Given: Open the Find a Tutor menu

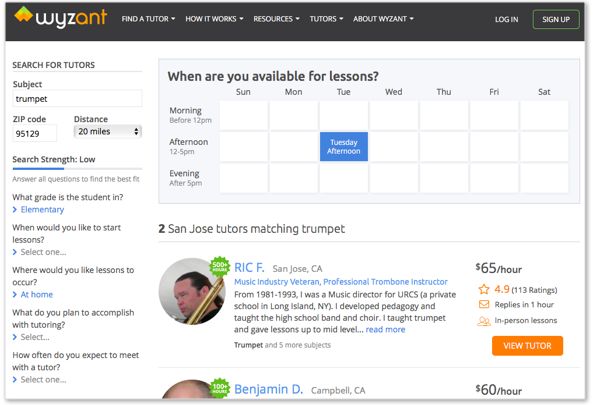Looking at the screenshot, I should click(x=148, y=19).
